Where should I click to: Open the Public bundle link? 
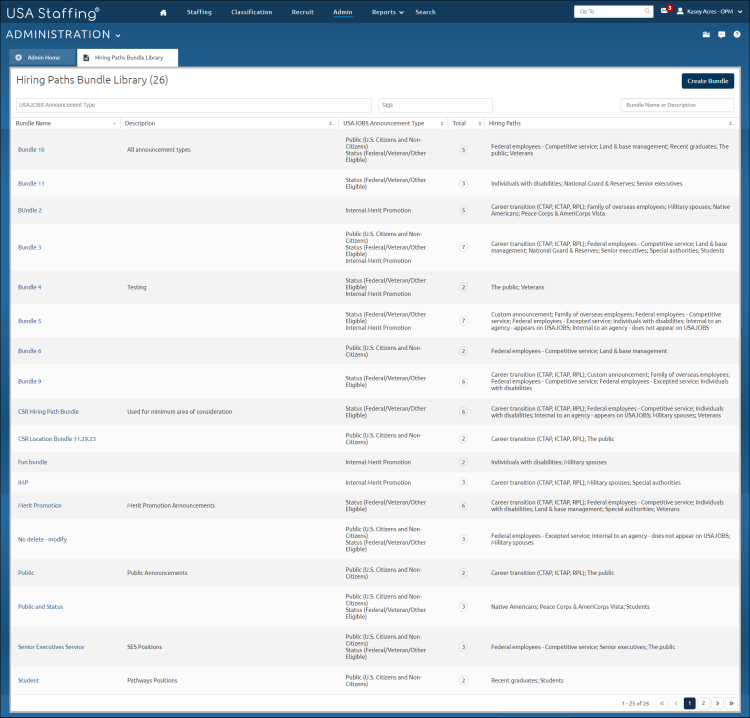coord(26,573)
